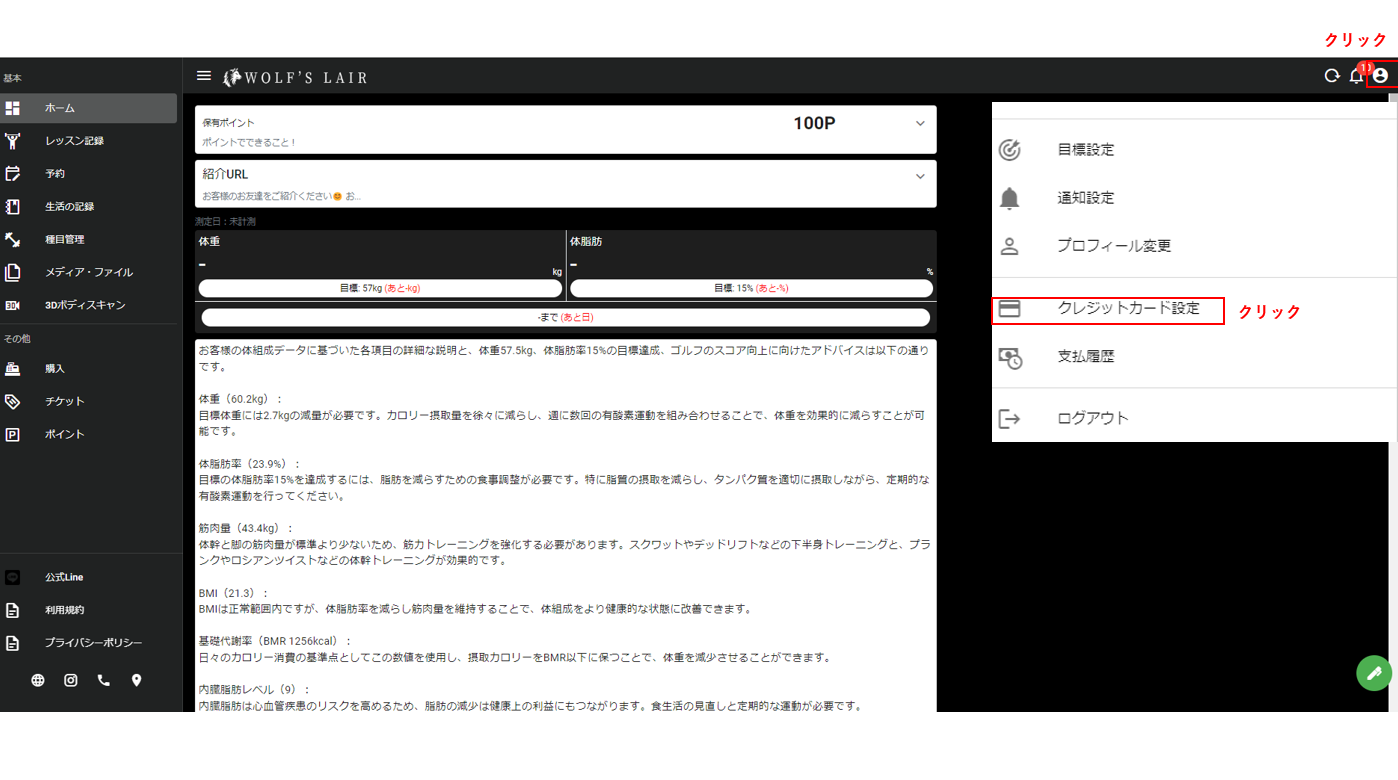The width and height of the screenshot is (1398, 780).
Task: Click the -まで (あと日) deadline bar
Action: [x=566, y=317]
